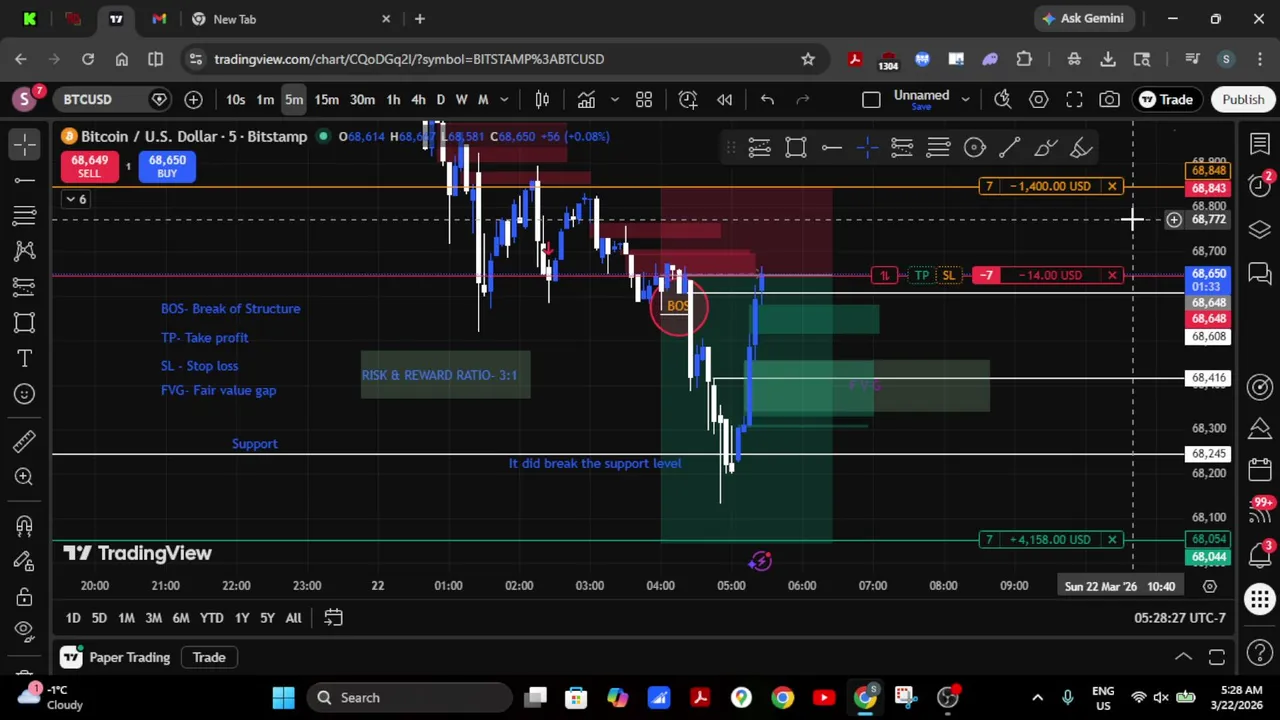Screen dimensions: 1280x720
Task: Open the patterns drawing tool
Action: click(25, 251)
